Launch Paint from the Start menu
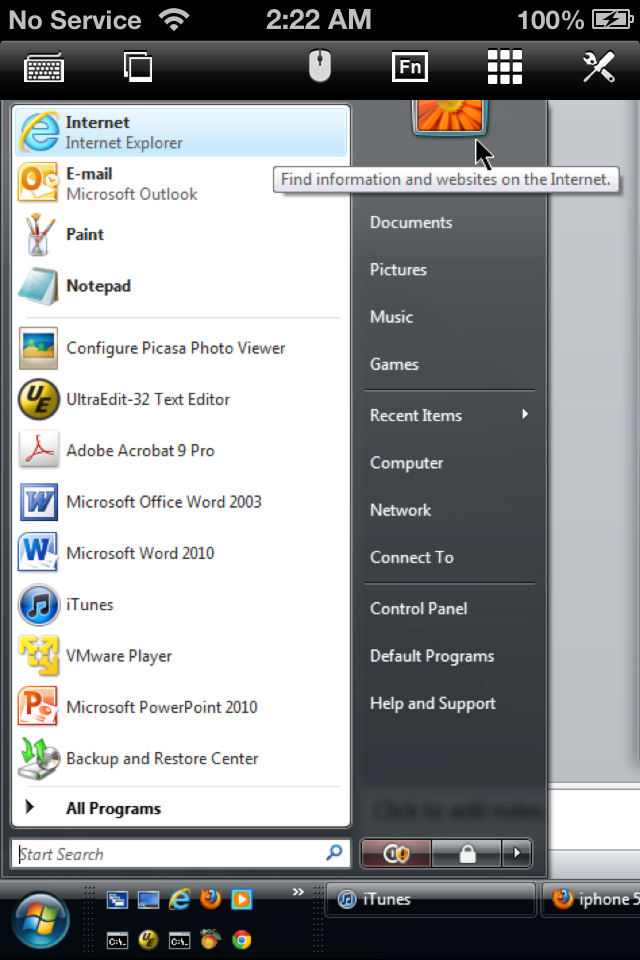Screen dimensions: 640x960 [x=181, y=234]
